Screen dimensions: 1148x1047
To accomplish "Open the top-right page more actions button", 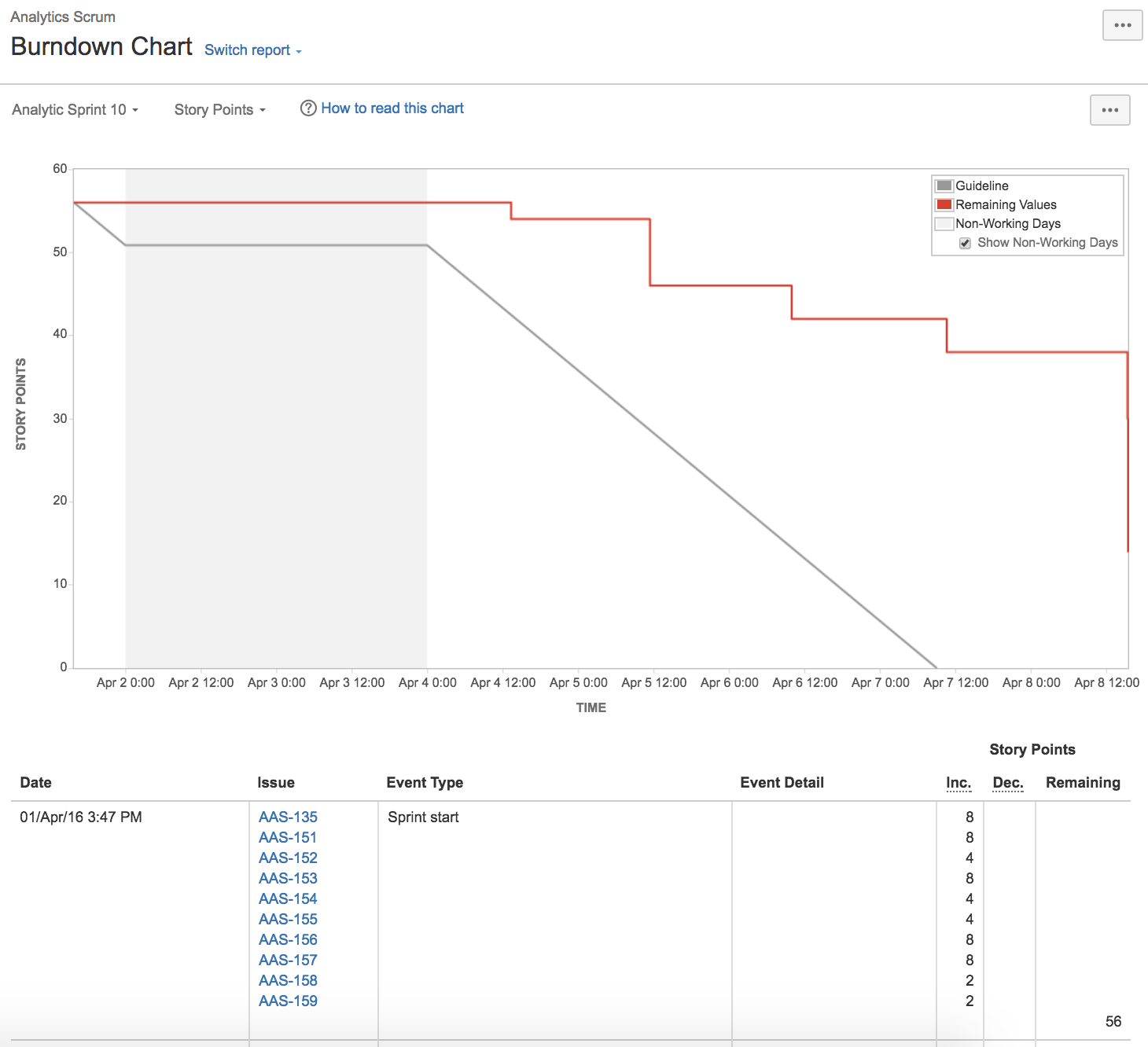I will (1122, 25).
